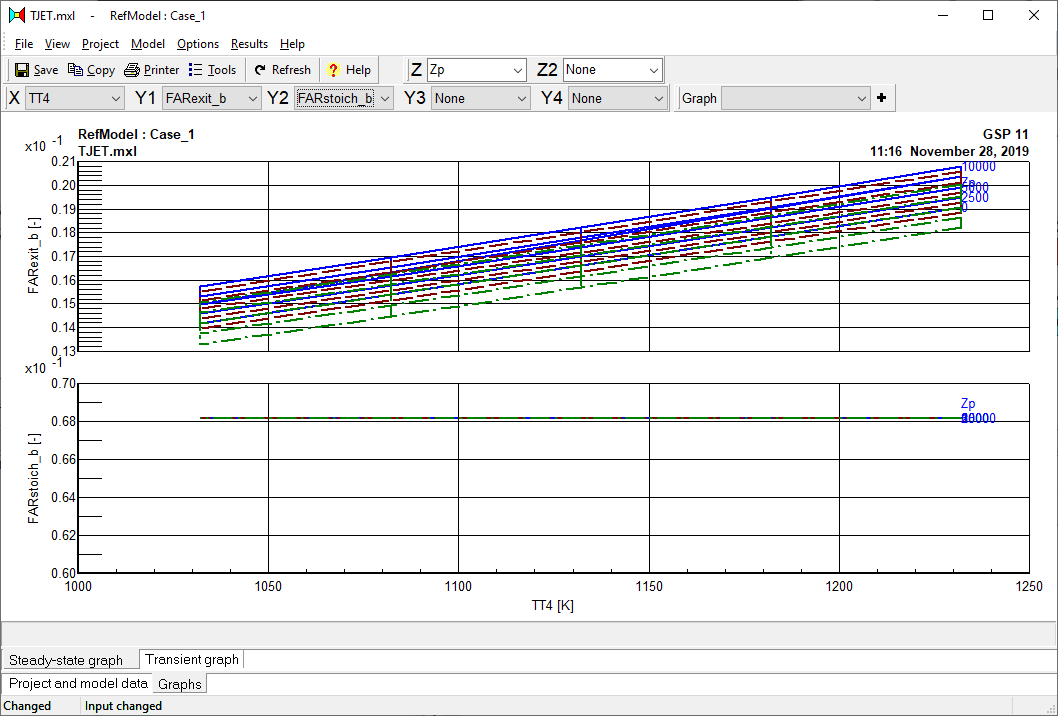Open the Printer output
The width and height of the screenshot is (1058, 716).
tap(151, 69)
